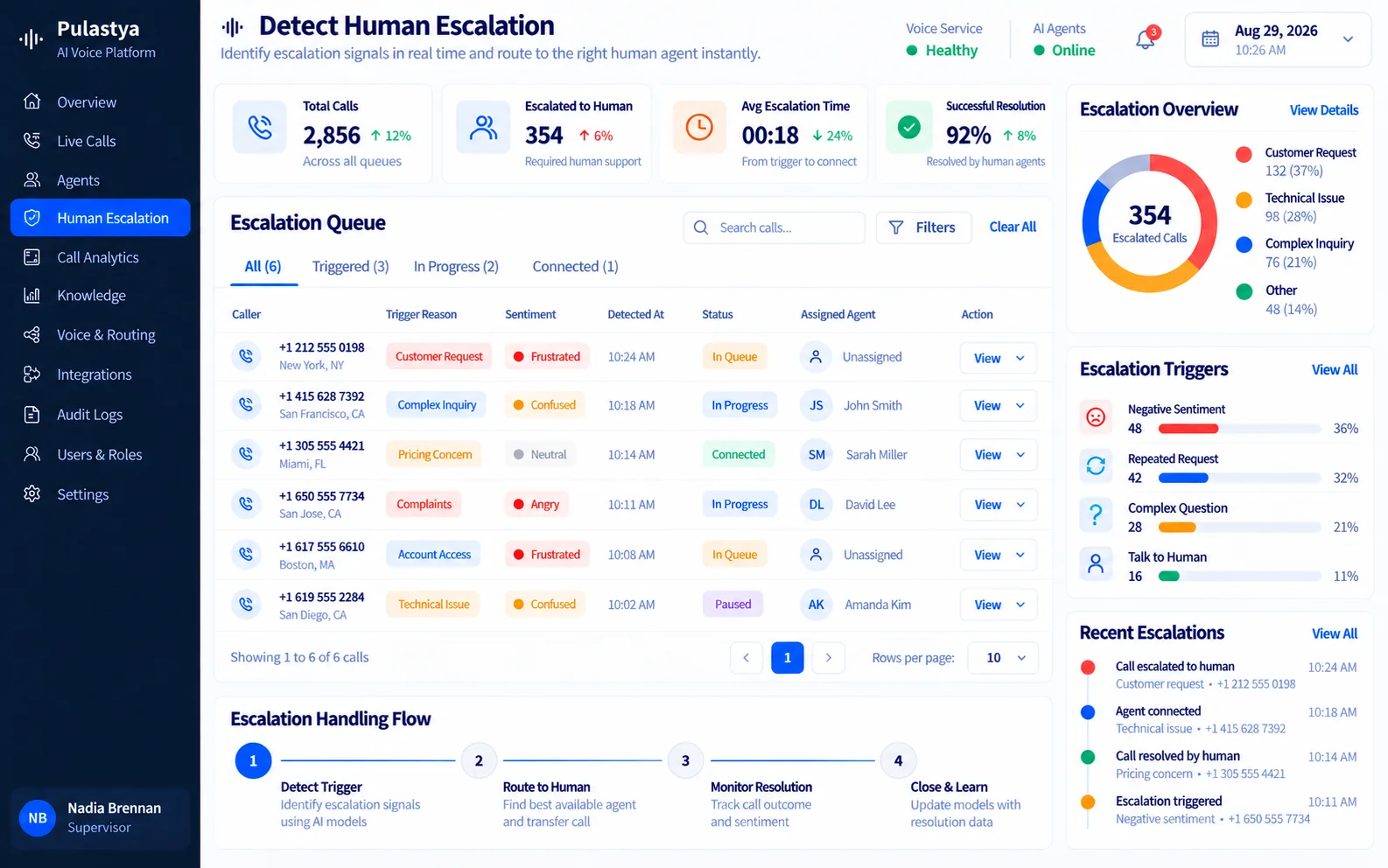
Task: Click the Complex Question question-mark icon
Action: coord(1096,515)
